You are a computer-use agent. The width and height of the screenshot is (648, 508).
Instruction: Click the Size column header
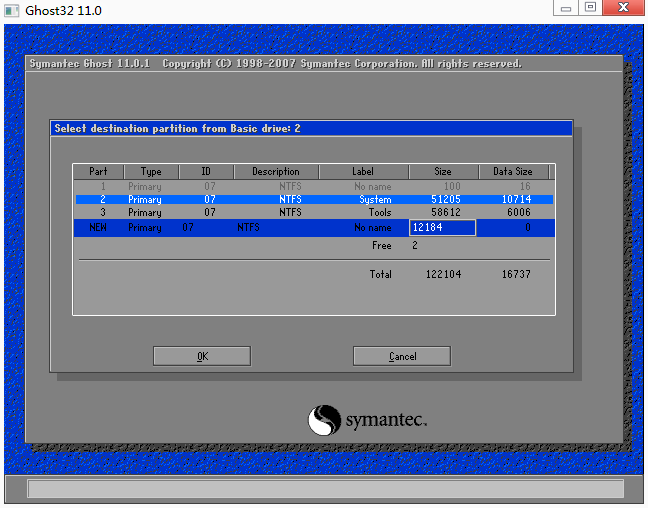(x=443, y=172)
